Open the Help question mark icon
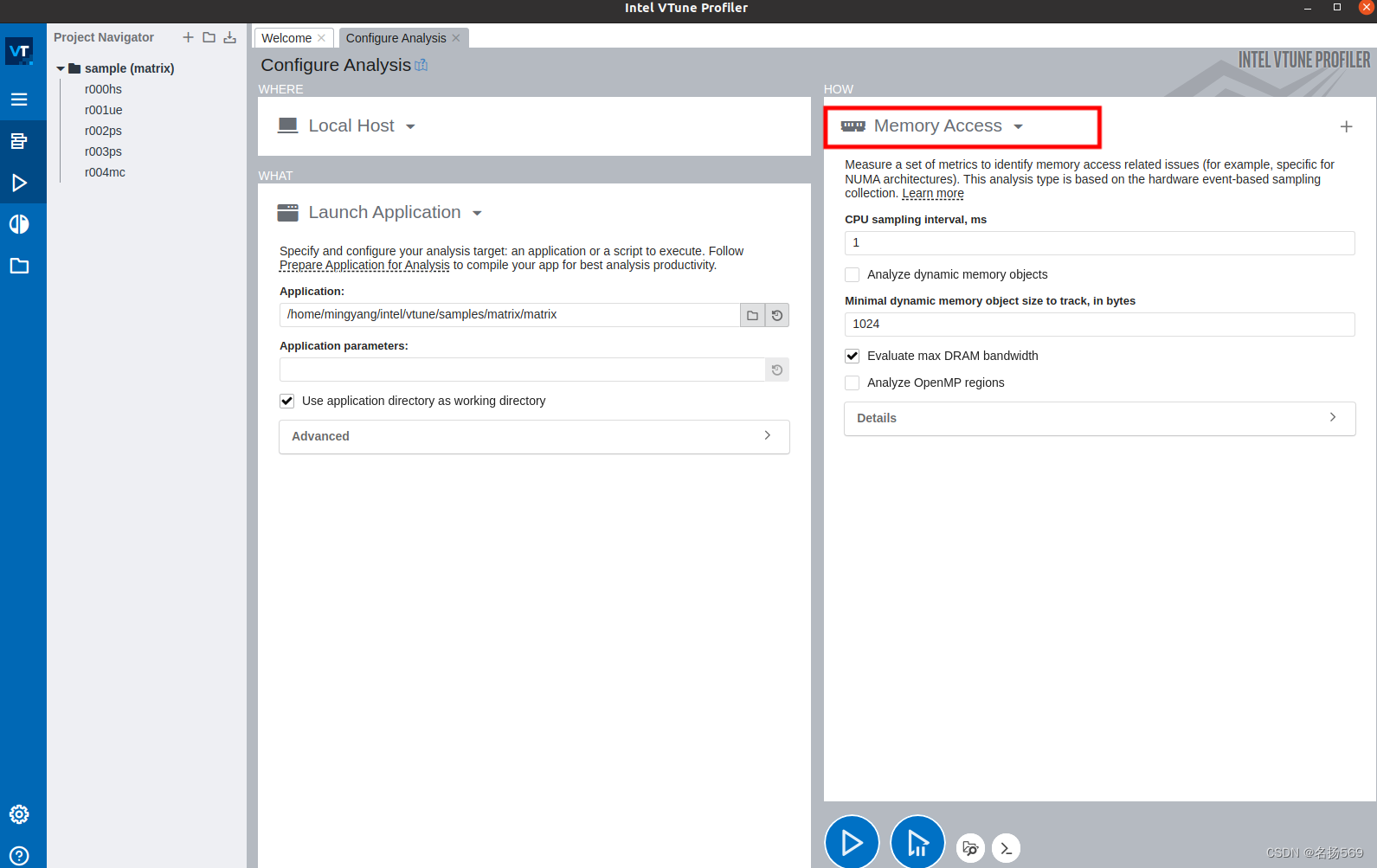This screenshot has height=868, width=1377. [x=19, y=856]
